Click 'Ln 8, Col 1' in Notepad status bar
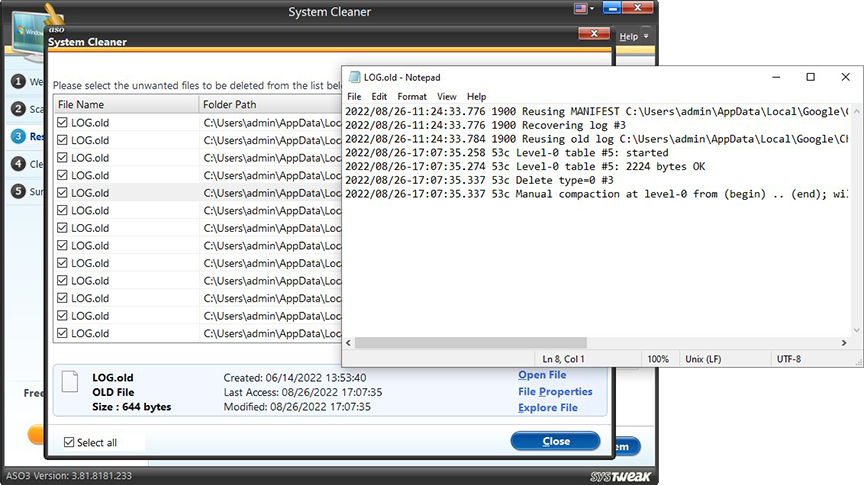The image size is (864, 485). (563, 359)
